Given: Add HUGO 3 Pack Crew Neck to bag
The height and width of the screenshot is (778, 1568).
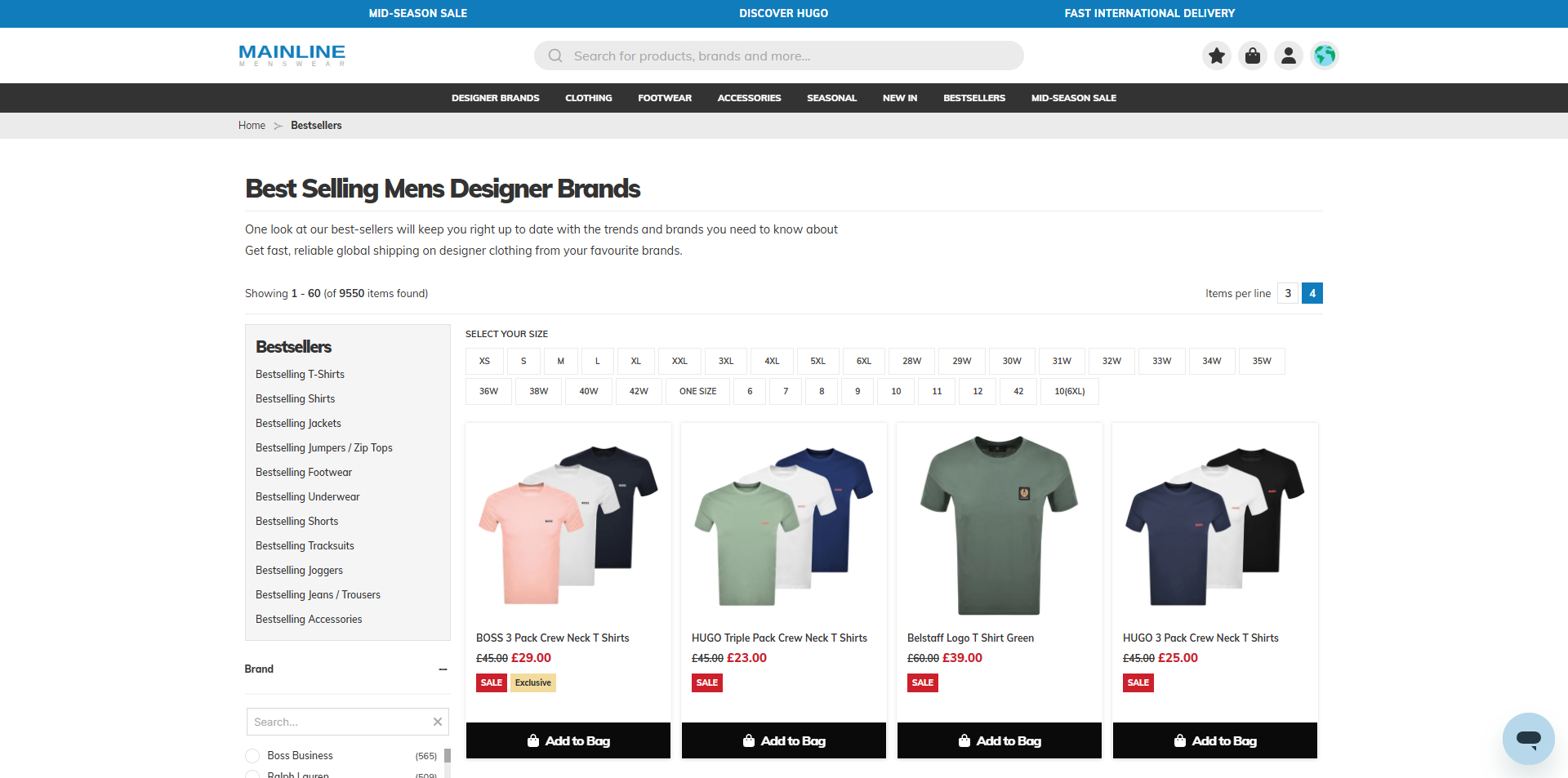Looking at the screenshot, I should coord(1215,740).
